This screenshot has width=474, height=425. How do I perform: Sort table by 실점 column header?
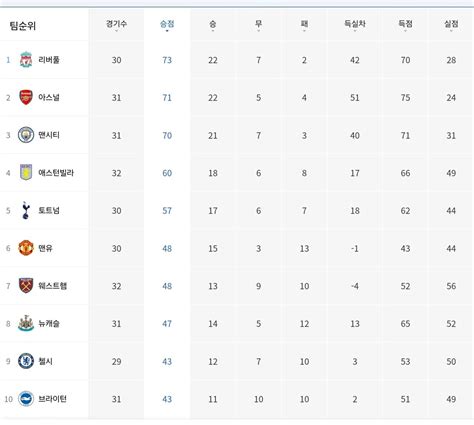451,24
